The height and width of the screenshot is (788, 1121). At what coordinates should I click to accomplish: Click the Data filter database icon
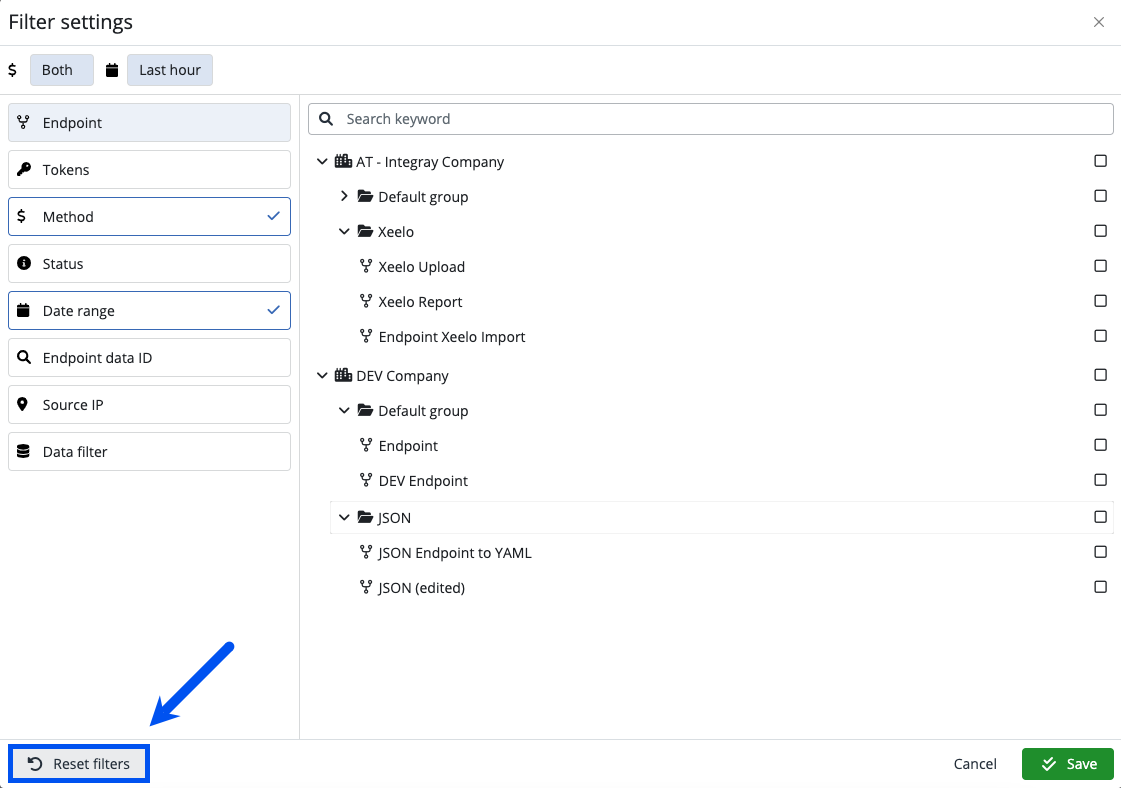coord(24,451)
